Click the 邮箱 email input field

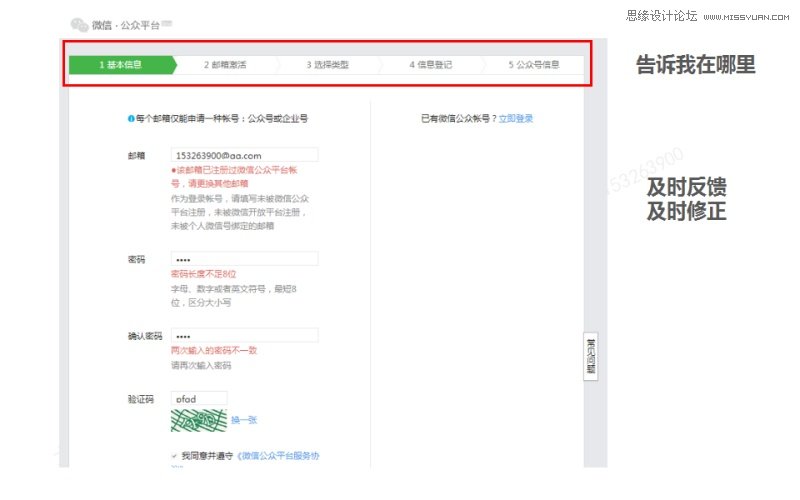[244, 155]
